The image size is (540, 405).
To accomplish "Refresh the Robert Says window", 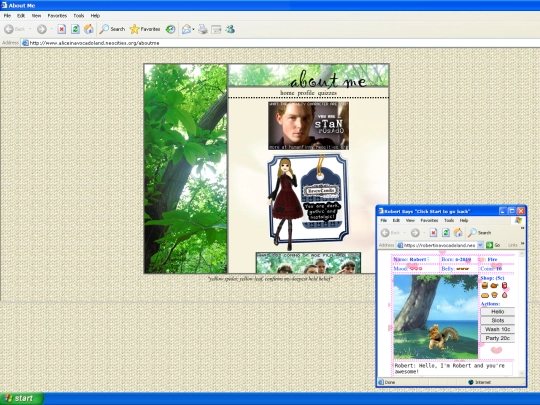I will click(446, 233).
